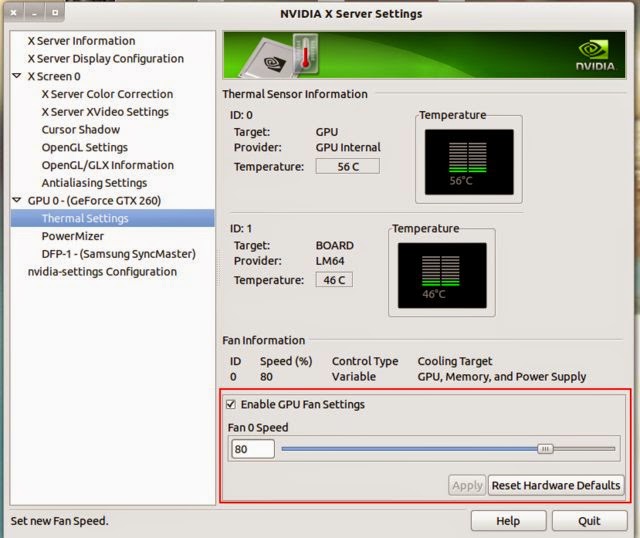Click Reset Hardware Defaults
Image resolution: width=640 pixels, height=538 pixels.
click(x=556, y=485)
